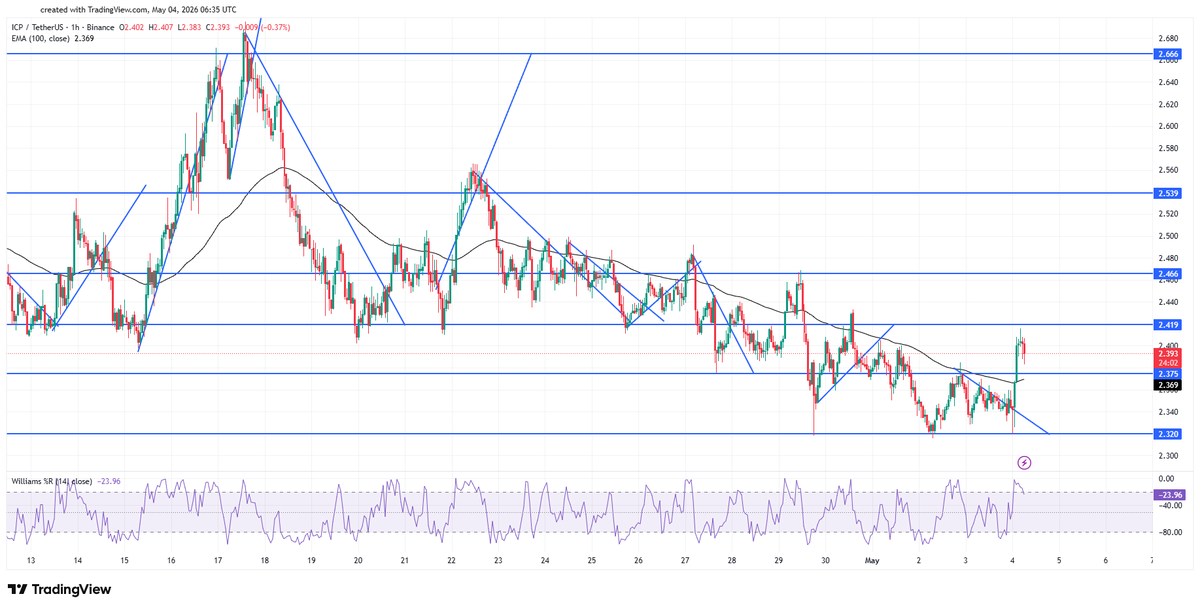The width and height of the screenshot is (1200, 609).
Task: Click the 2.539 horizontal line price label
Action: [x=1168, y=192]
